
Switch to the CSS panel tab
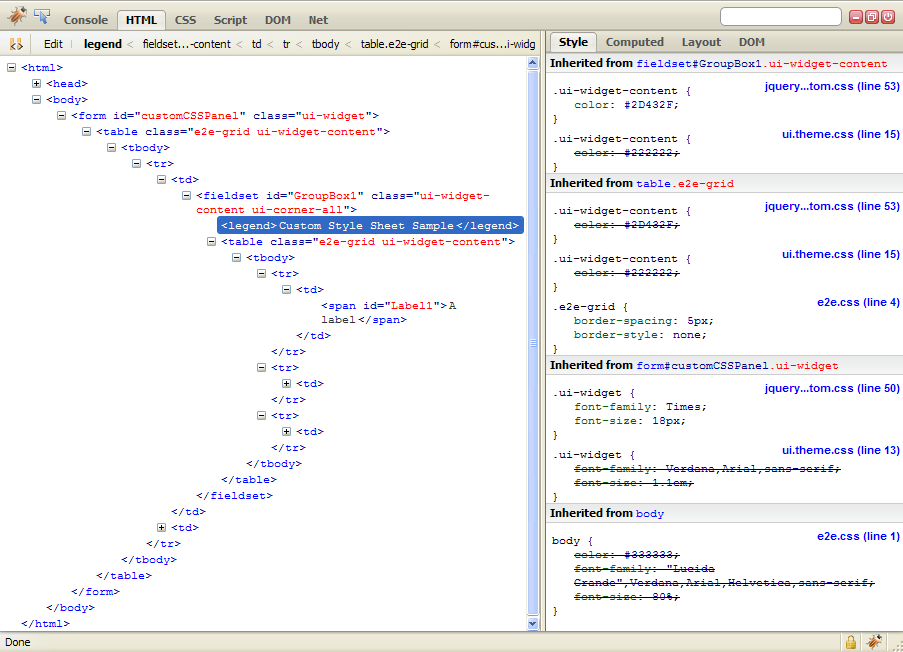(185, 19)
